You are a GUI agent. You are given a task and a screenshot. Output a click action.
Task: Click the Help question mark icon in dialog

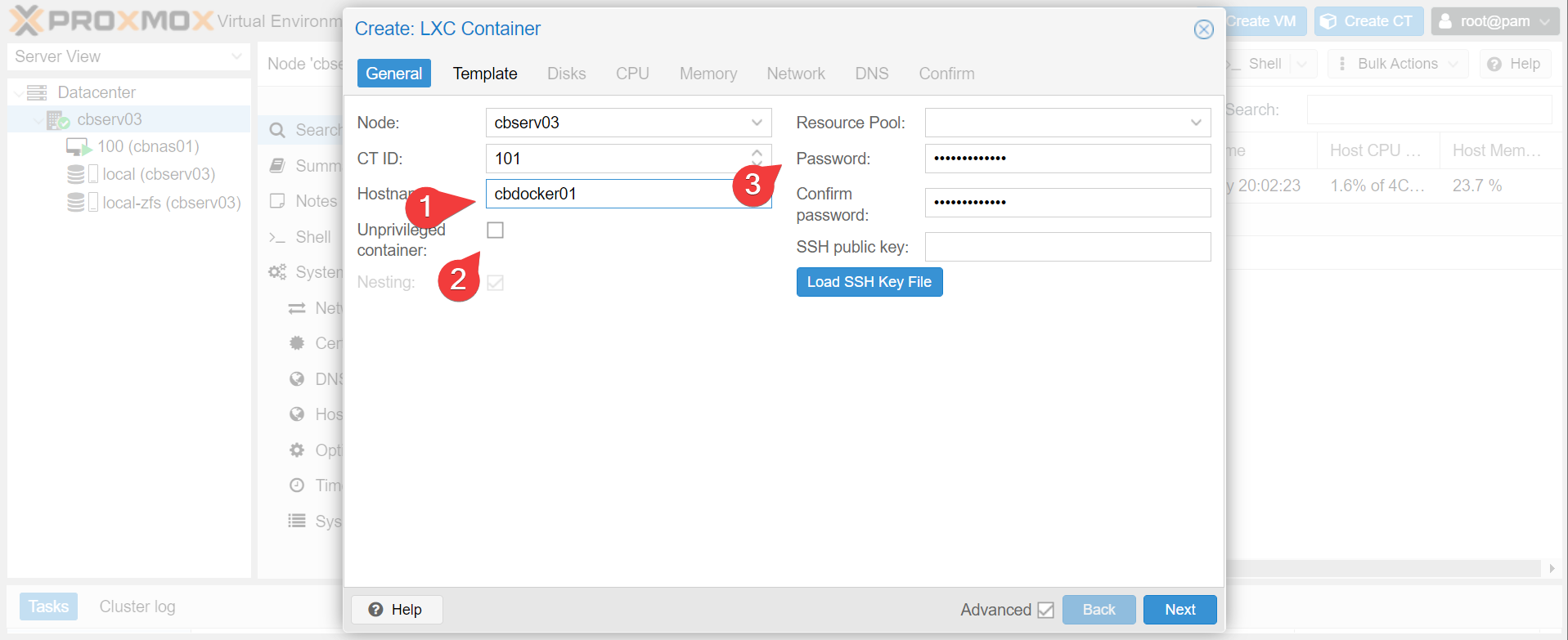(x=376, y=610)
